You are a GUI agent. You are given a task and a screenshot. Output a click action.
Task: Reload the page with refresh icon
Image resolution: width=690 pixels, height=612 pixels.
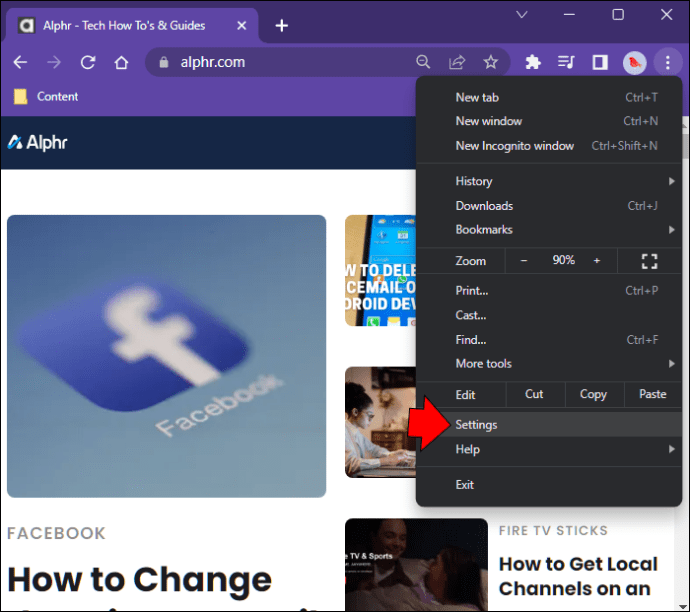[x=88, y=62]
